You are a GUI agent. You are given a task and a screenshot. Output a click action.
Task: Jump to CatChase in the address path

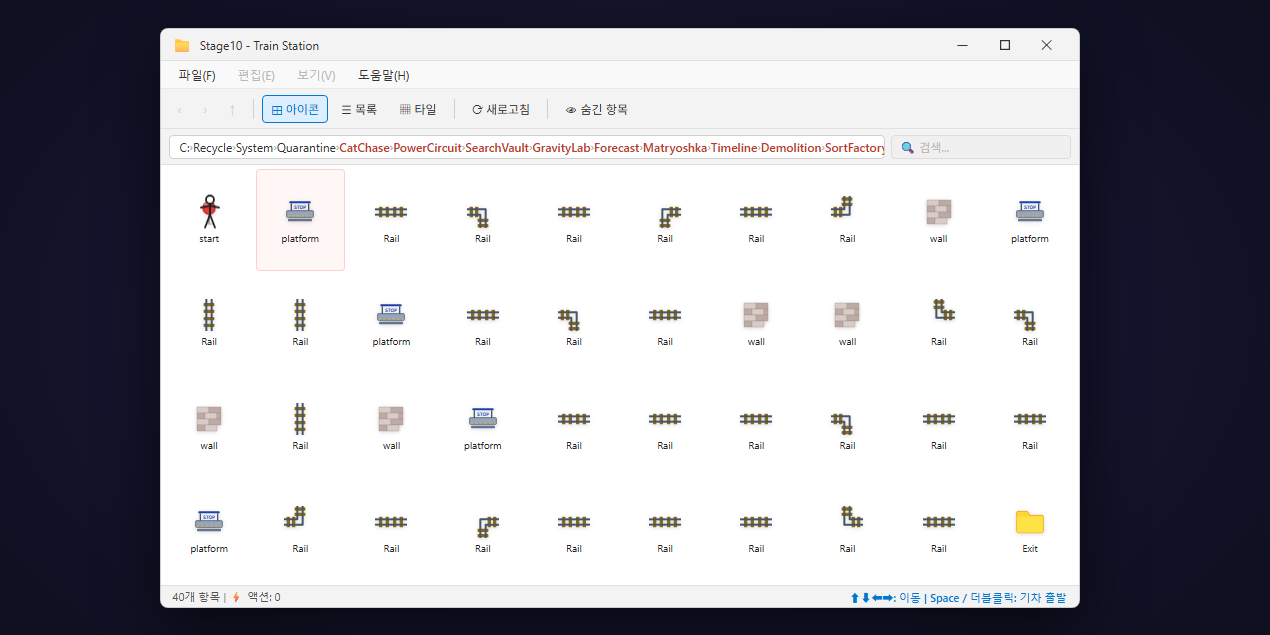(x=364, y=148)
